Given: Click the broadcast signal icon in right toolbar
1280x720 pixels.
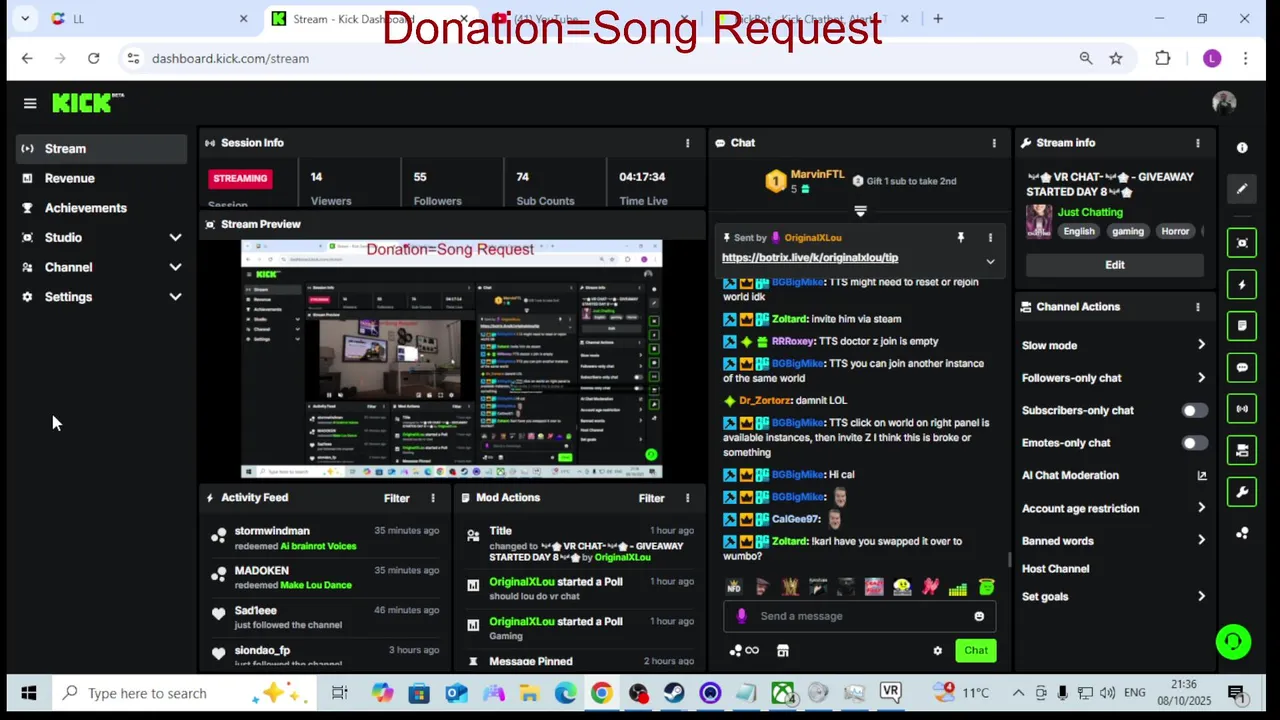Looking at the screenshot, I should pos(1242,409).
